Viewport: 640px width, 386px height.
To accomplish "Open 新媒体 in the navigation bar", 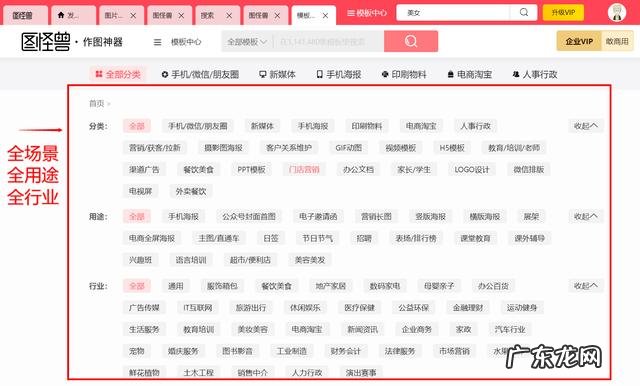I will 277,74.
